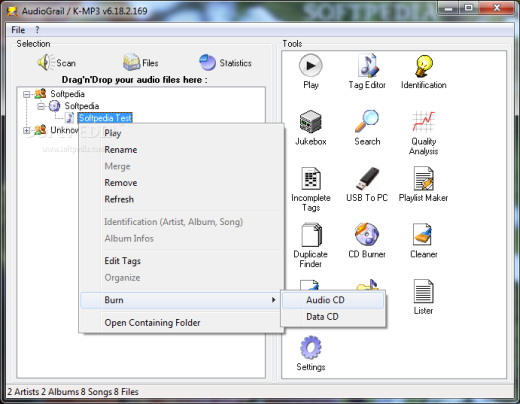Click the Files folder icon
Viewport: 520px width, 404px height.
(131, 62)
